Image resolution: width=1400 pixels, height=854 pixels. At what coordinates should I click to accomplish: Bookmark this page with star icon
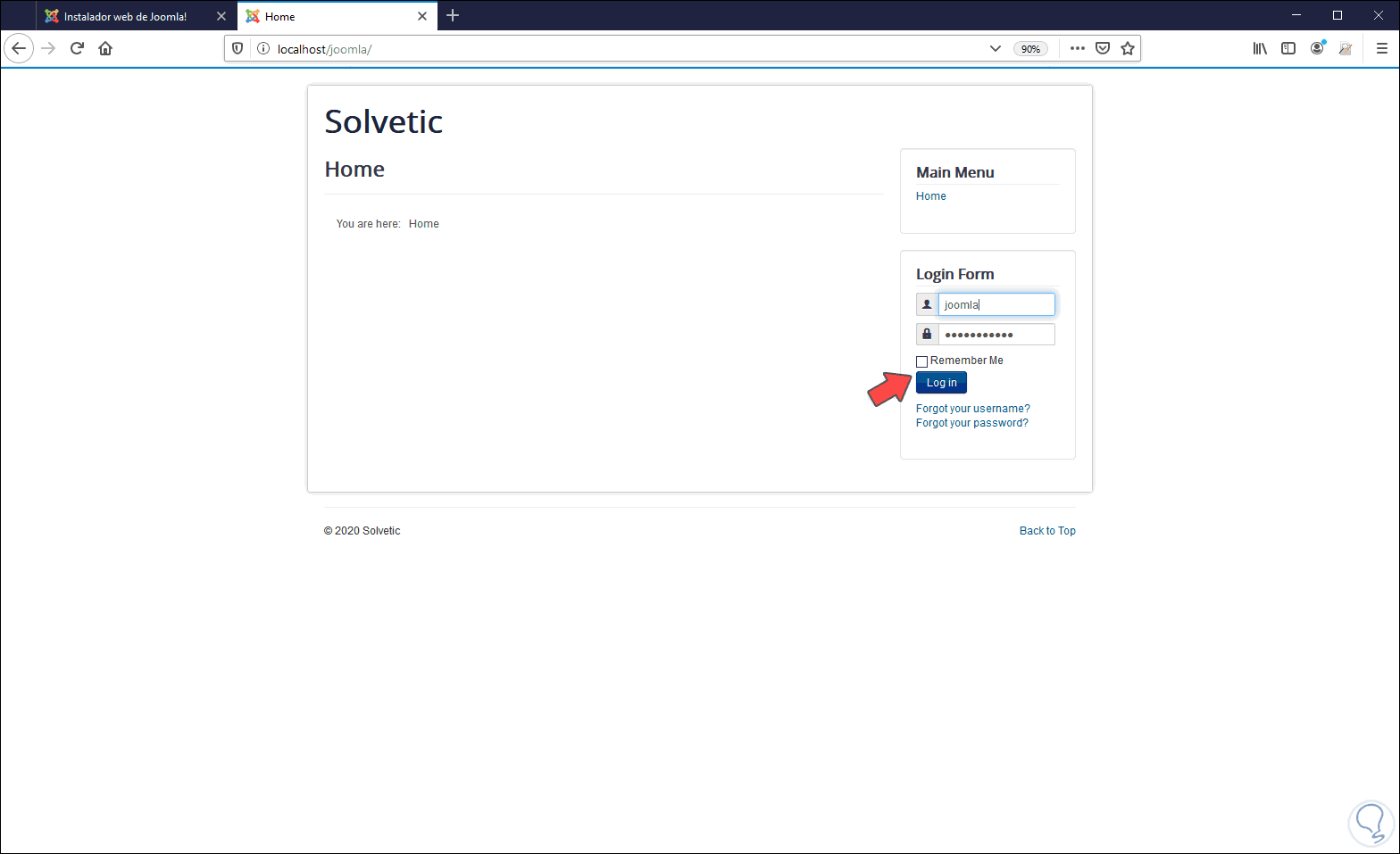[x=1128, y=48]
